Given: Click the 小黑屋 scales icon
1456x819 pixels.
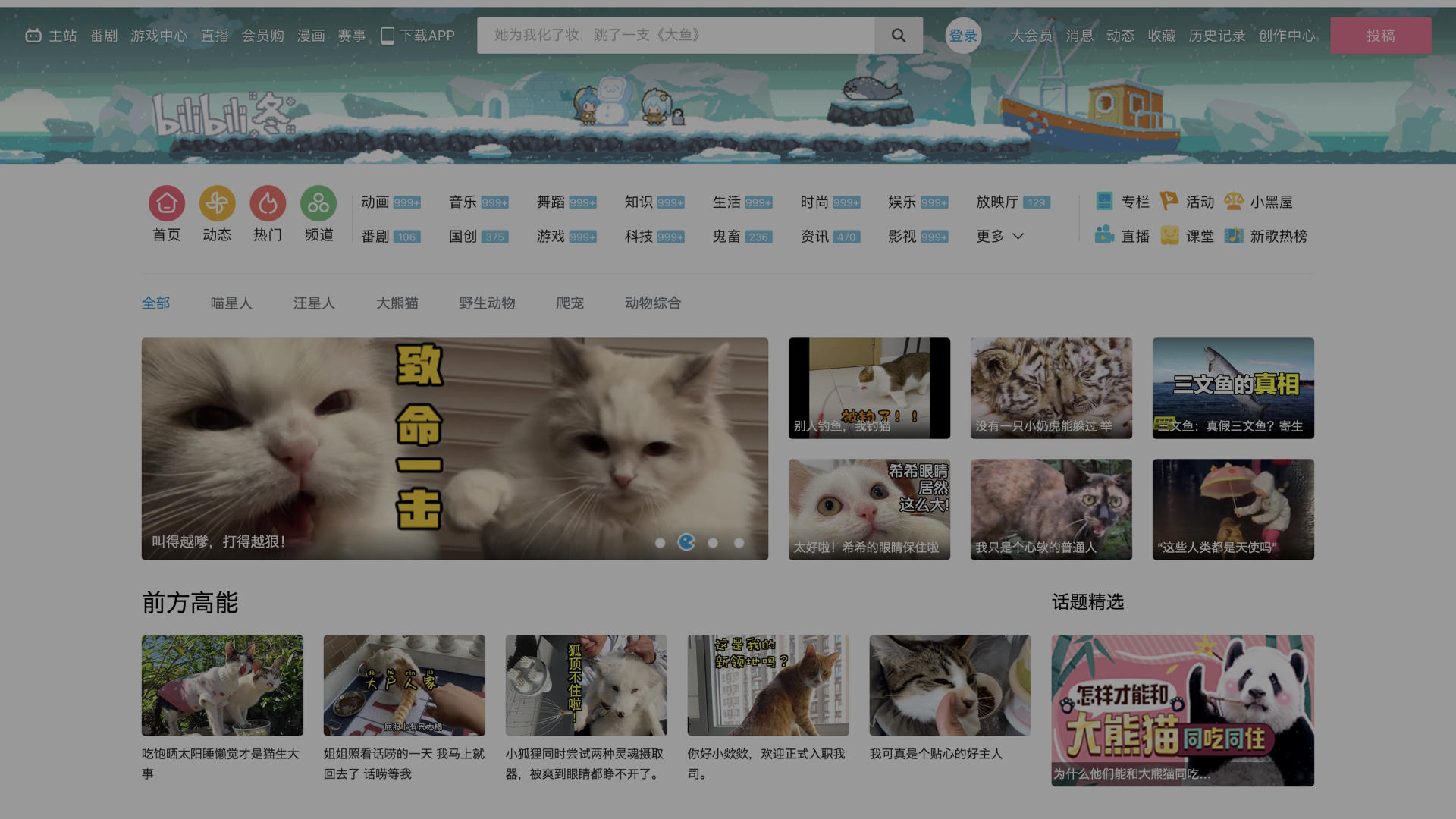Looking at the screenshot, I should pyautogui.click(x=1234, y=201).
